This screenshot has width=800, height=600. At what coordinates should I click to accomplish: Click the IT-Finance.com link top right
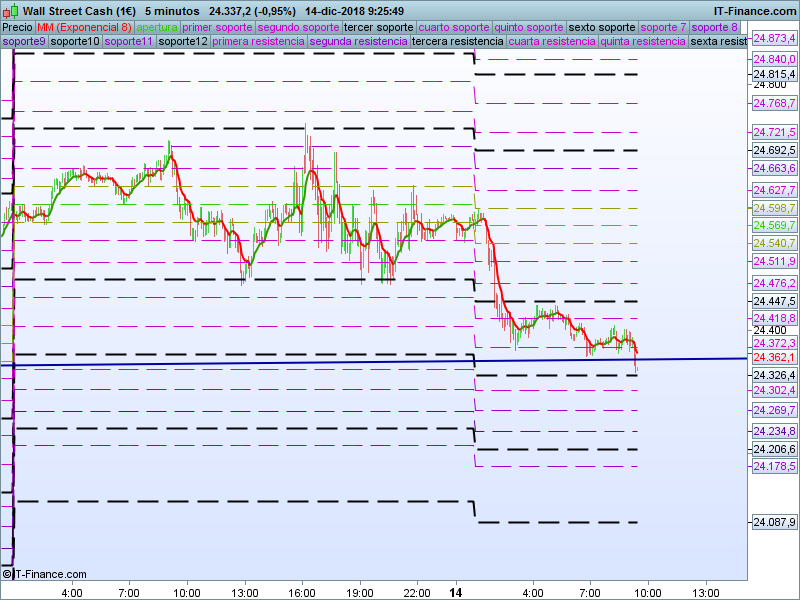point(755,11)
